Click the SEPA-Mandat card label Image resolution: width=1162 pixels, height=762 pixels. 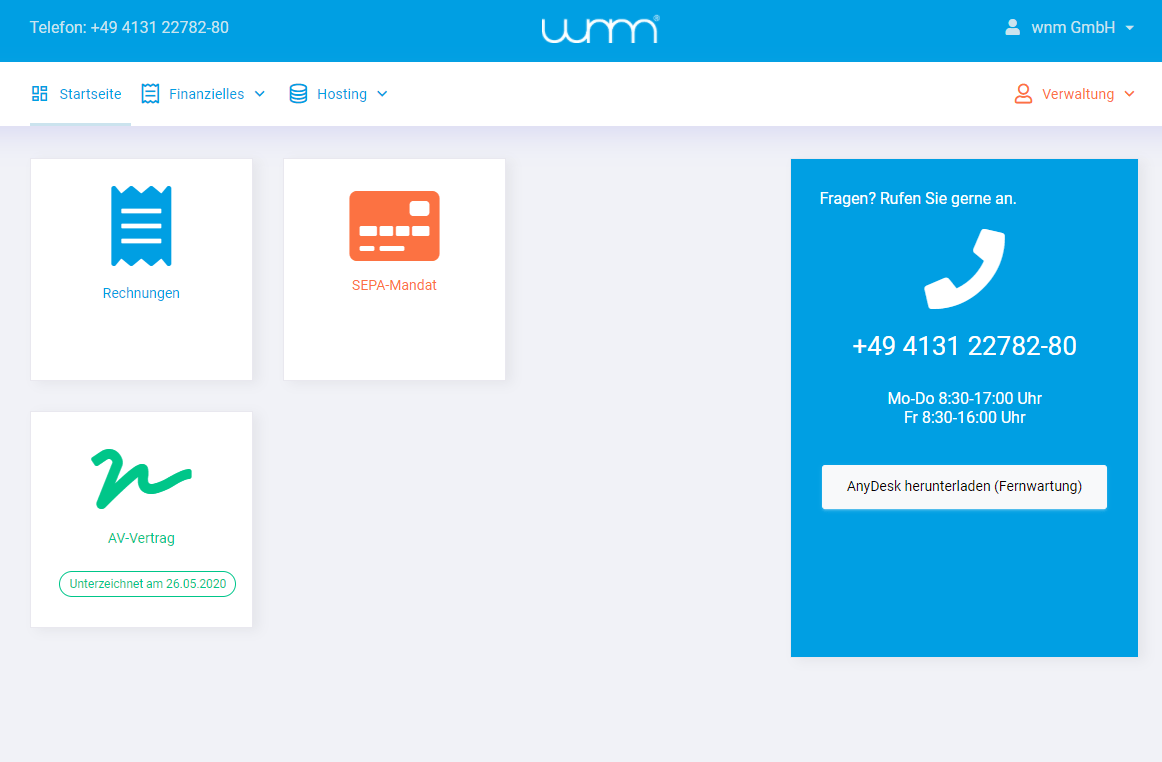394,285
